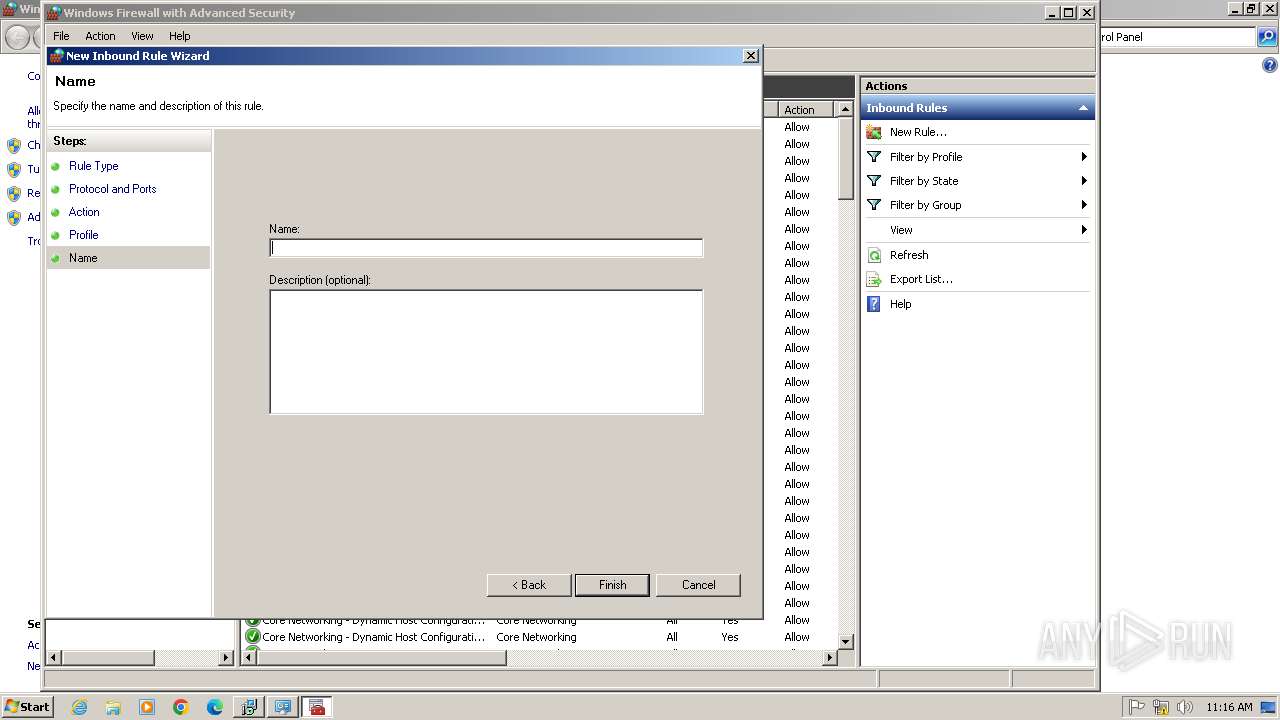Click the blue Help question-mark icon in Actions
The height and width of the screenshot is (720, 1280).
[x=874, y=304]
